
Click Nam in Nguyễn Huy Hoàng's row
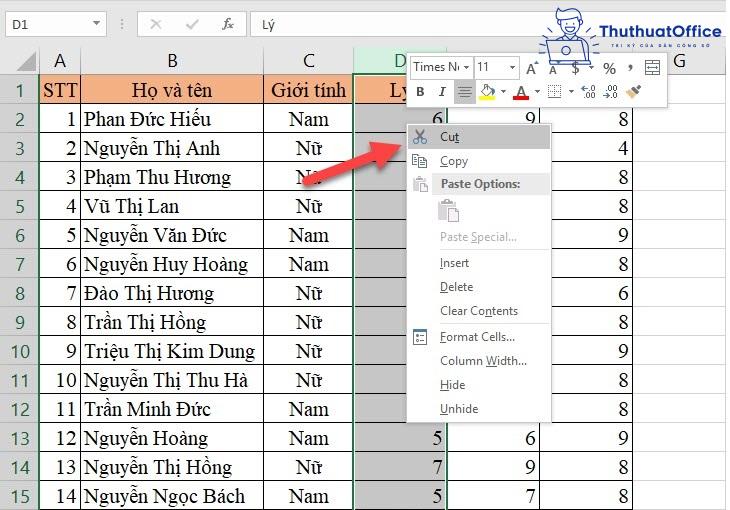coord(309,264)
